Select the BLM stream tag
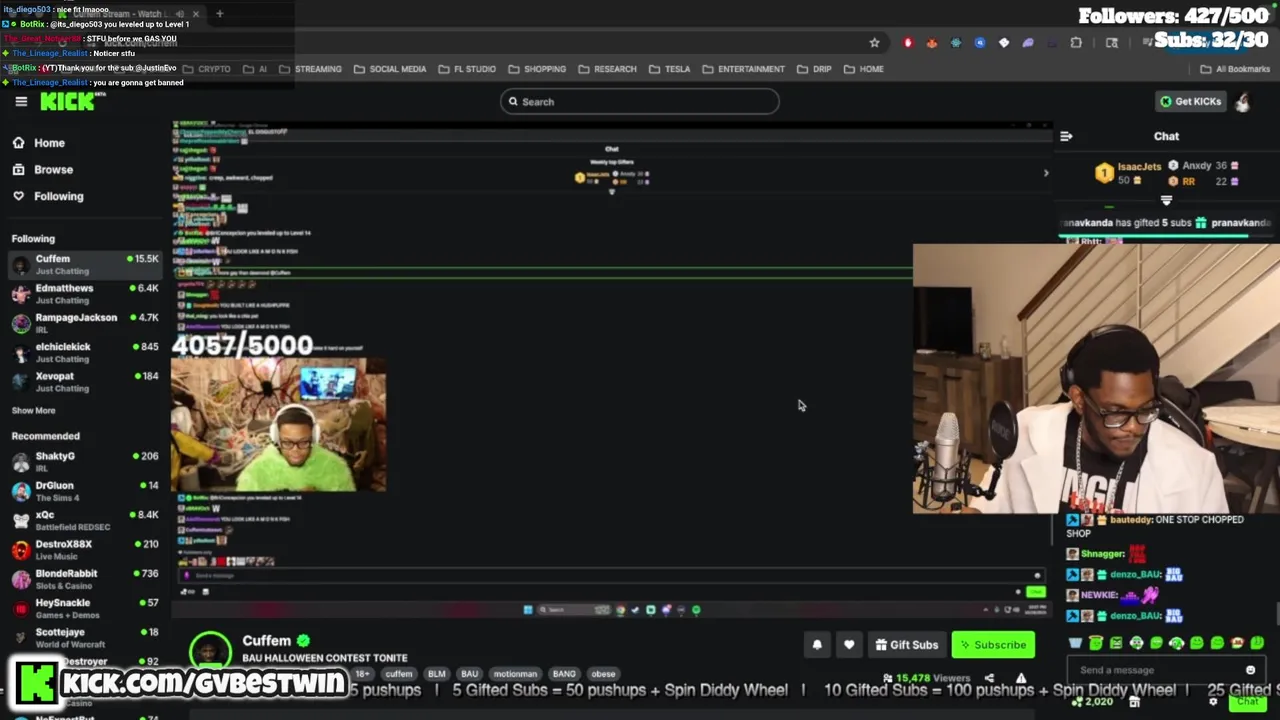 click(437, 674)
